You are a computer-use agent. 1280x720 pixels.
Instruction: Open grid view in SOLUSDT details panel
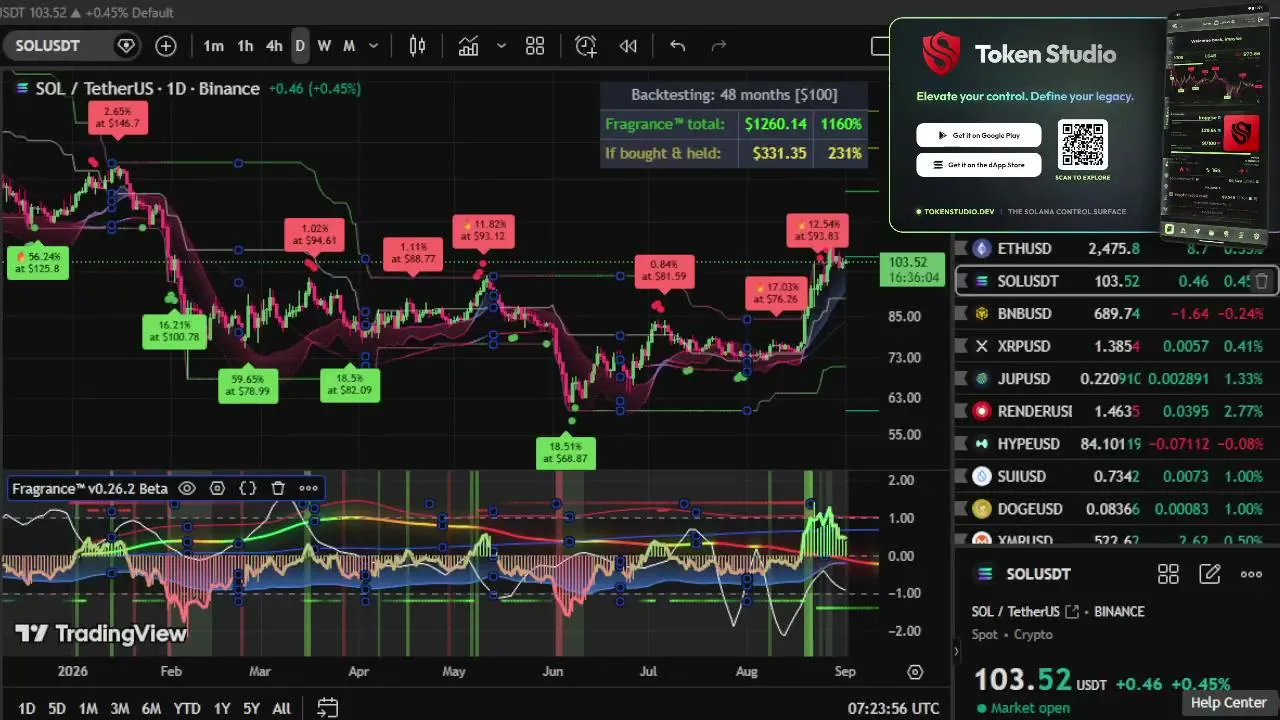(x=1168, y=574)
